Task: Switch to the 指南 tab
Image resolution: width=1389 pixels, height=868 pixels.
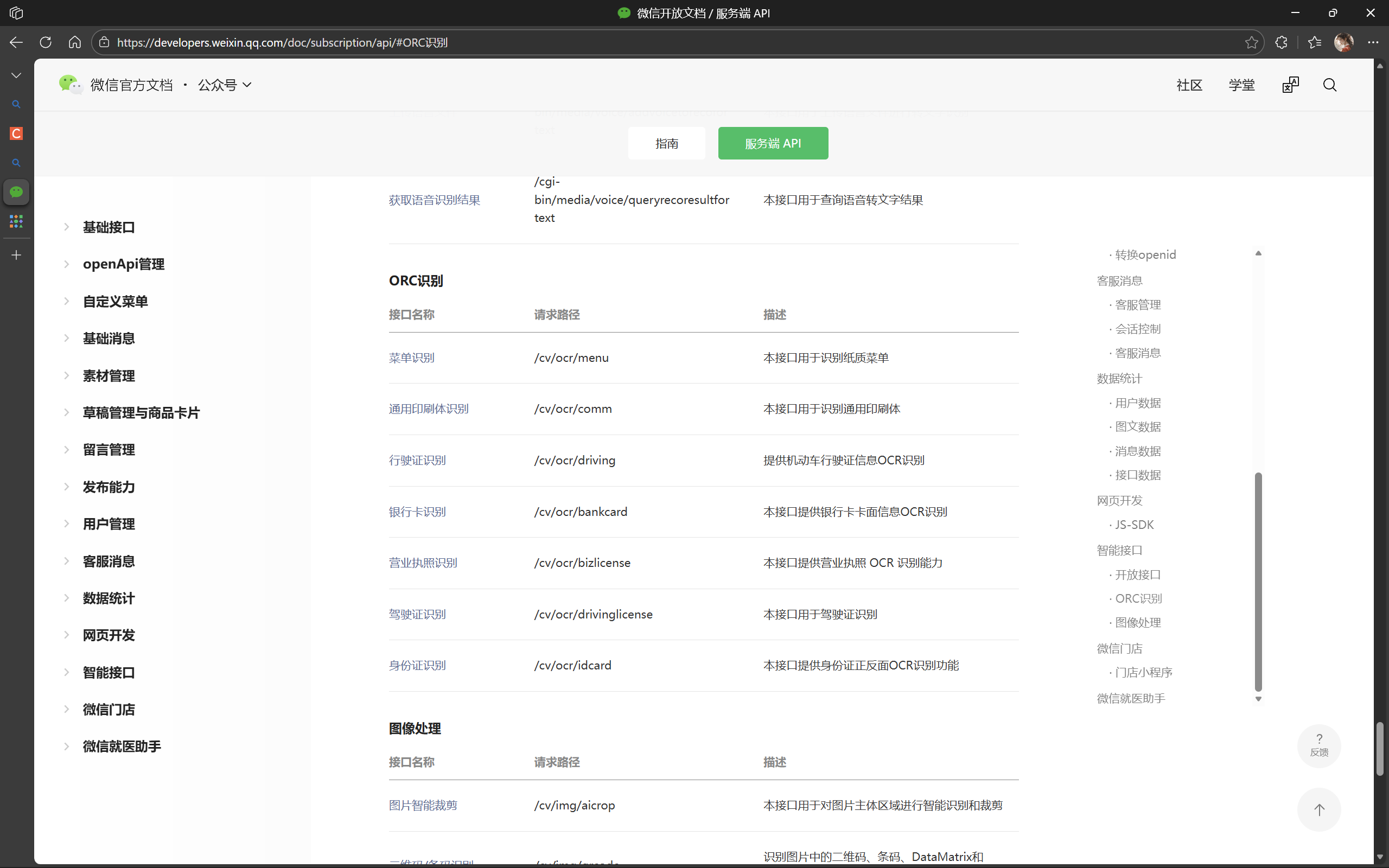Action: pyautogui.click(x=666, y=144)
